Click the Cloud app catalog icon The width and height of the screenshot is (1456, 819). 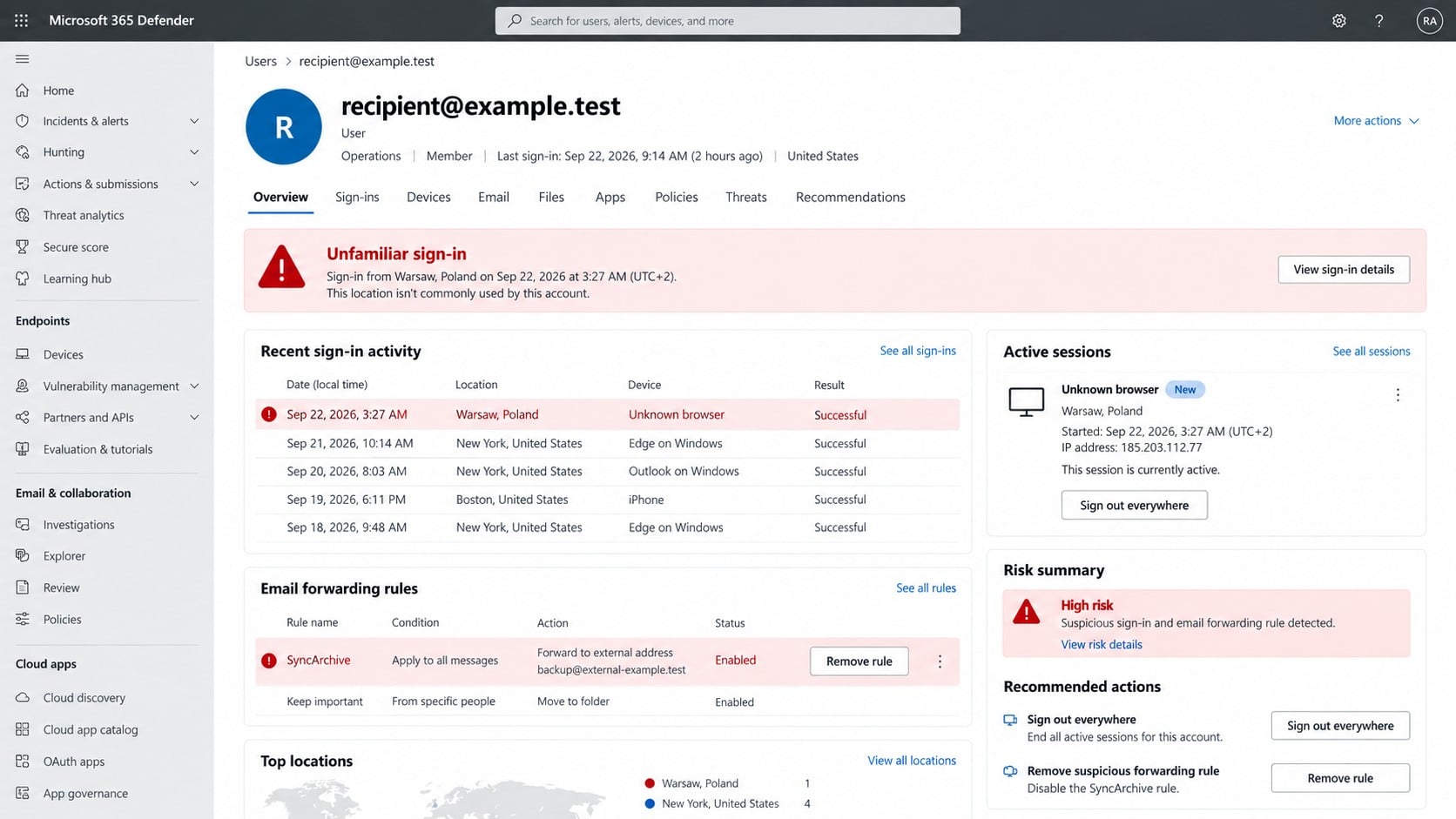click(23, 729)
